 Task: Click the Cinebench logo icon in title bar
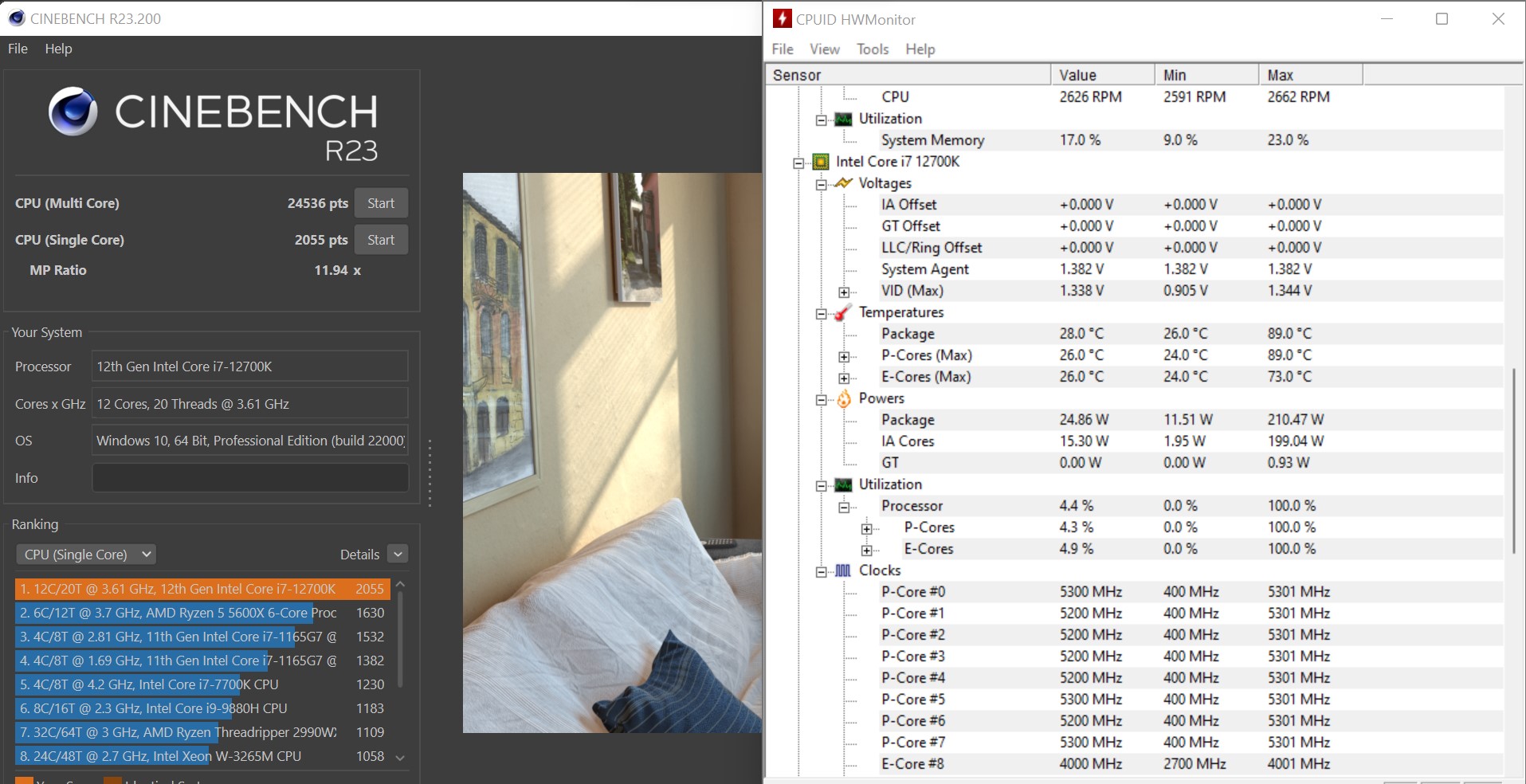click(x=16, y=18)
